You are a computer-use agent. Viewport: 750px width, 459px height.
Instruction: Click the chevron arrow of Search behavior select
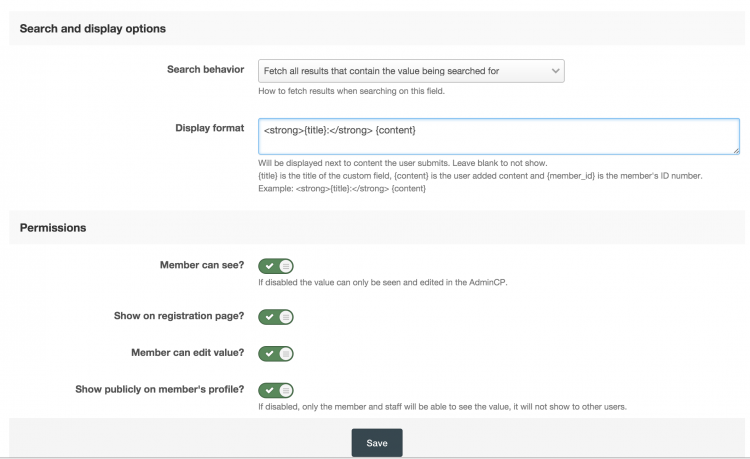(x=555, y=71)
